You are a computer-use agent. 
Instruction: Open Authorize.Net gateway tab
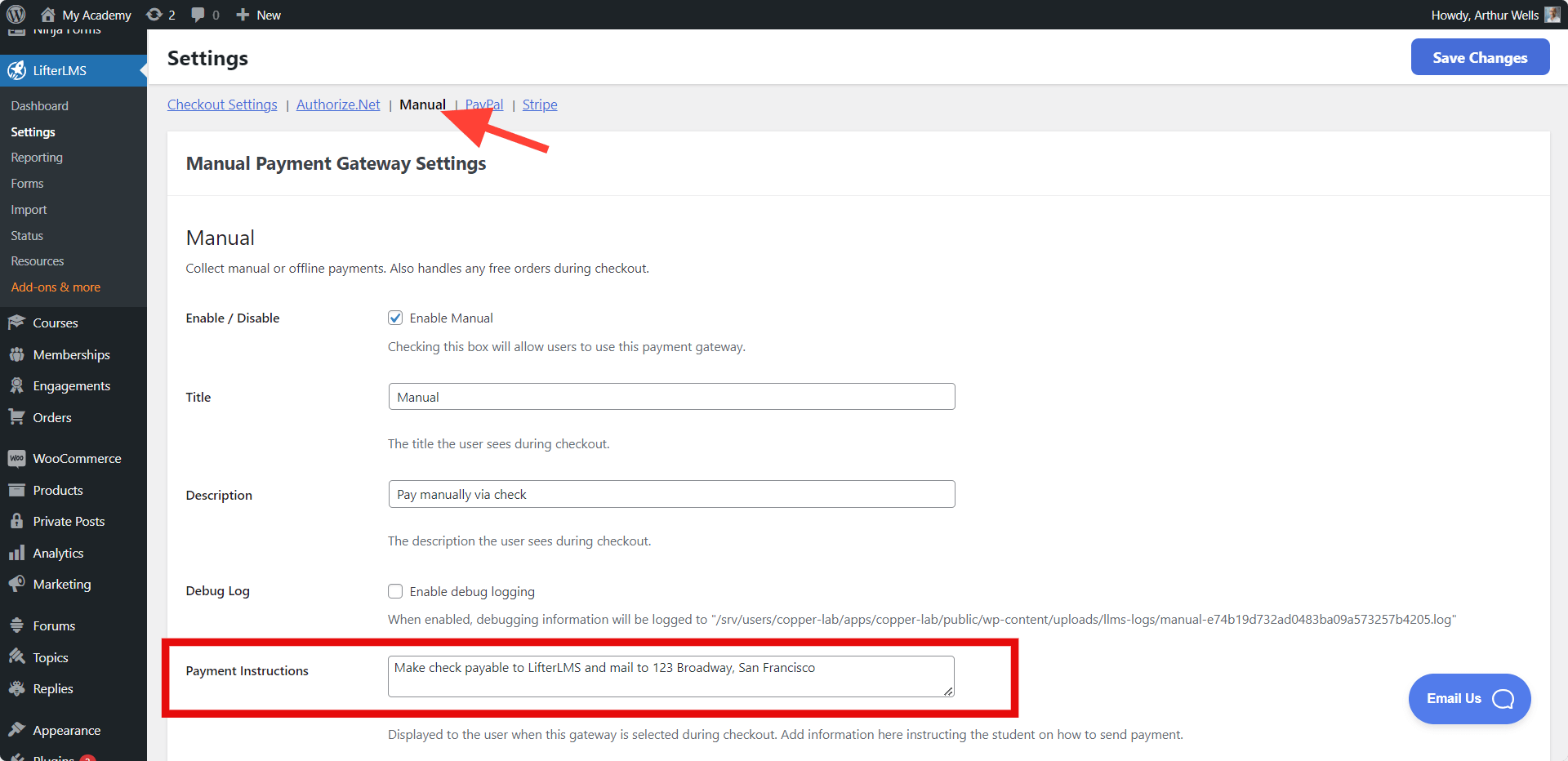tap(338, 105)
